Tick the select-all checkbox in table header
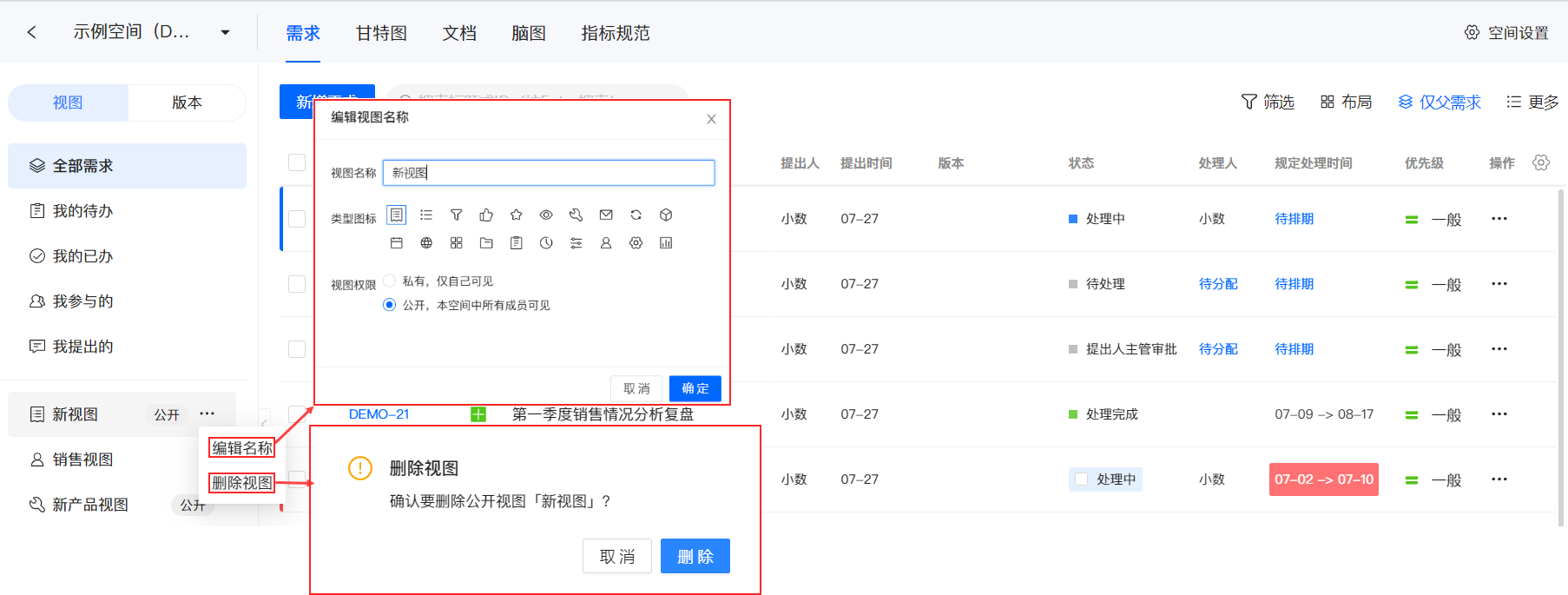Screen dimensions: 1568x595 (297, 162)
